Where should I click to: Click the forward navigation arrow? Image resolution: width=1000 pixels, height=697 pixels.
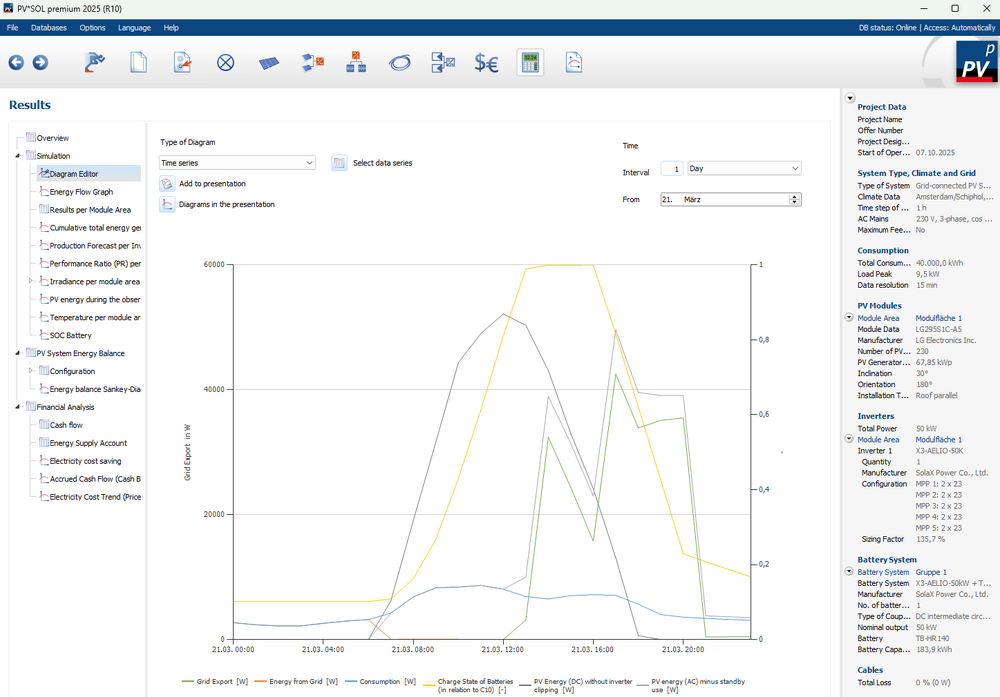pyautogui.click(x=40, y=63)
